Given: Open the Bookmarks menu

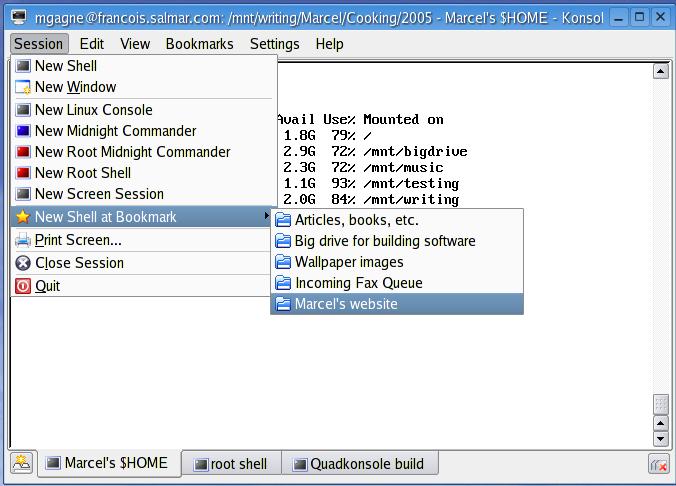Looking at the screenshot, I should (x=200, y=44).
